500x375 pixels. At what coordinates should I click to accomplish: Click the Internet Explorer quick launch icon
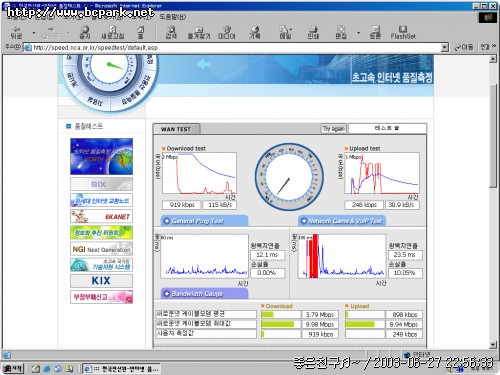pyautogui.click(x=47, y=369)
